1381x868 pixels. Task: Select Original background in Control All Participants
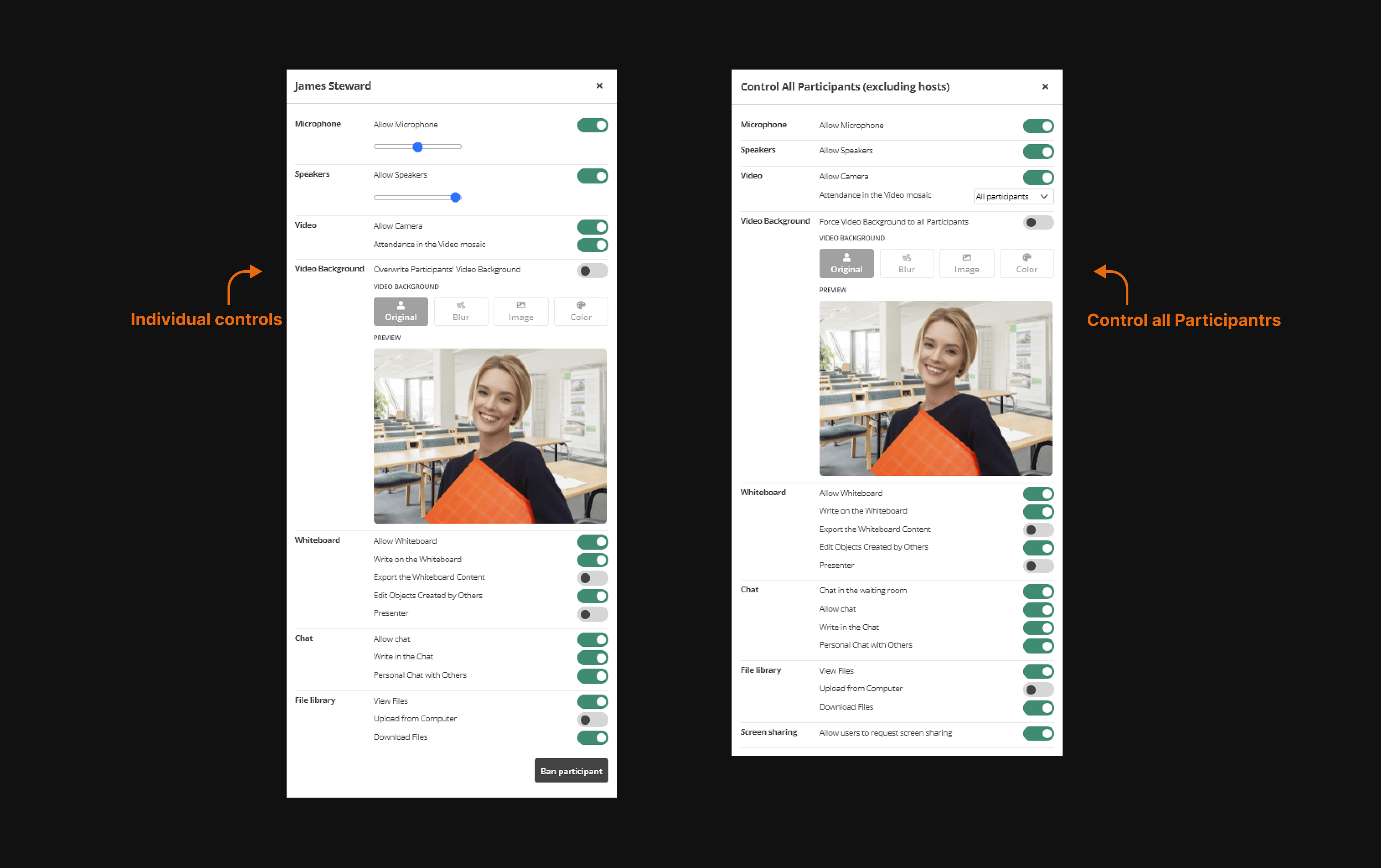tap(846, 264)
